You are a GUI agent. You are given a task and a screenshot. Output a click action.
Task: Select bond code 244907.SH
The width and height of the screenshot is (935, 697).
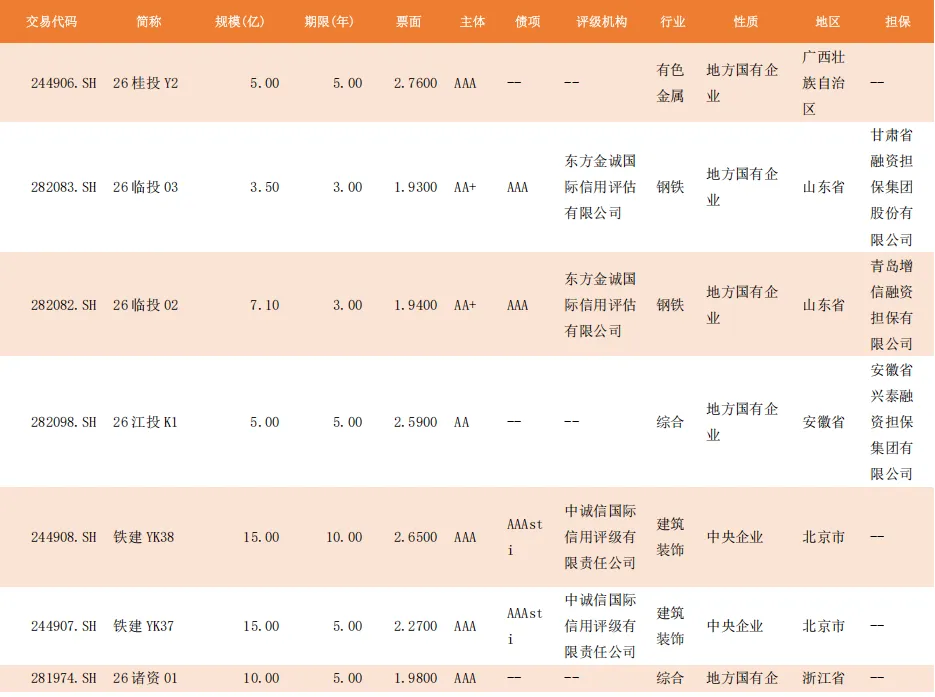click(64, 626)
